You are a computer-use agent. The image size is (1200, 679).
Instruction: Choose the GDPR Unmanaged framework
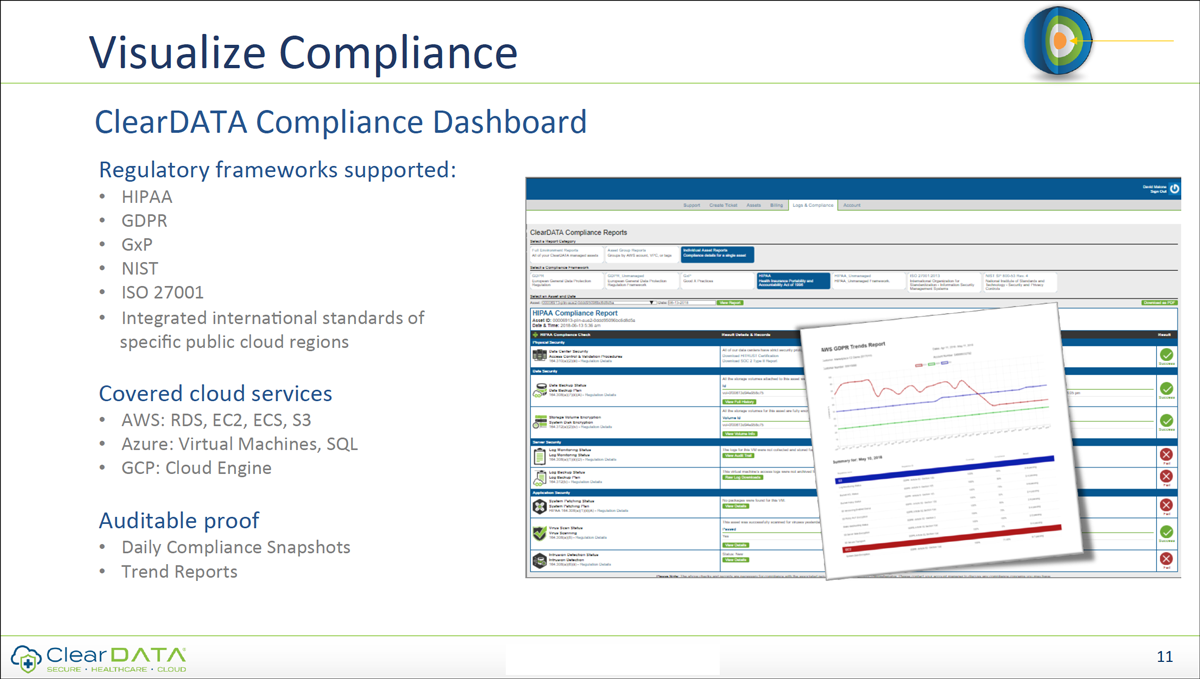click(x=642, y=281)
